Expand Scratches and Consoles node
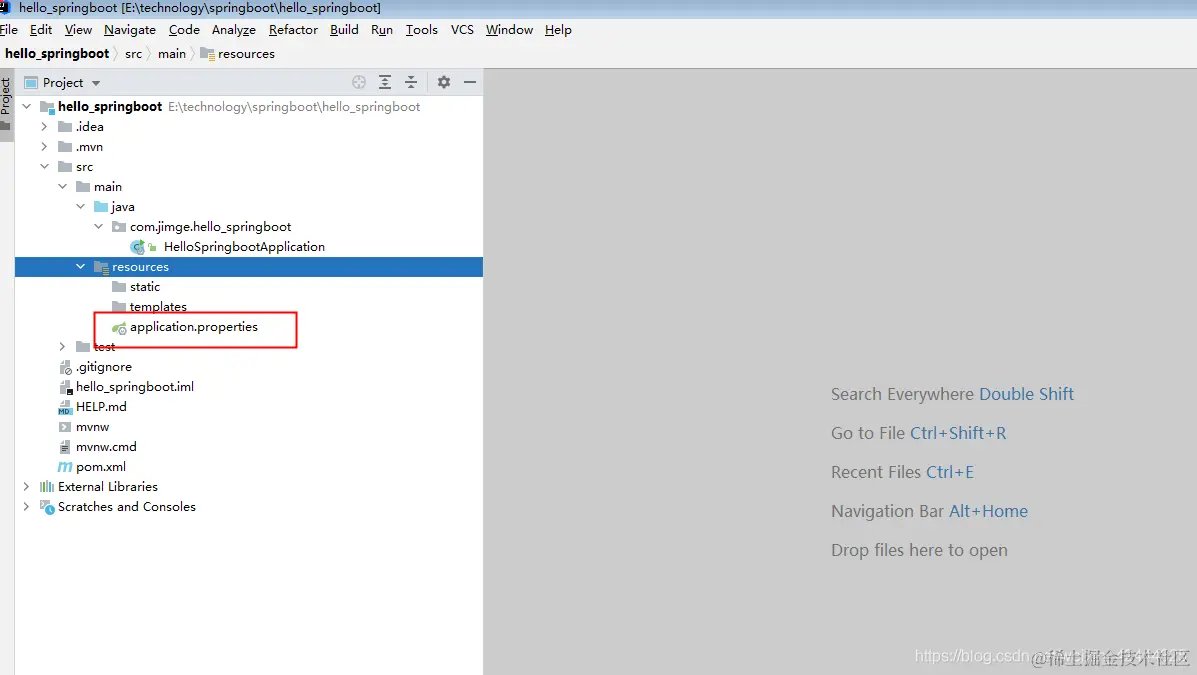Image resolution: width=1197 pixels, height=675 pixels. point(27,506)
